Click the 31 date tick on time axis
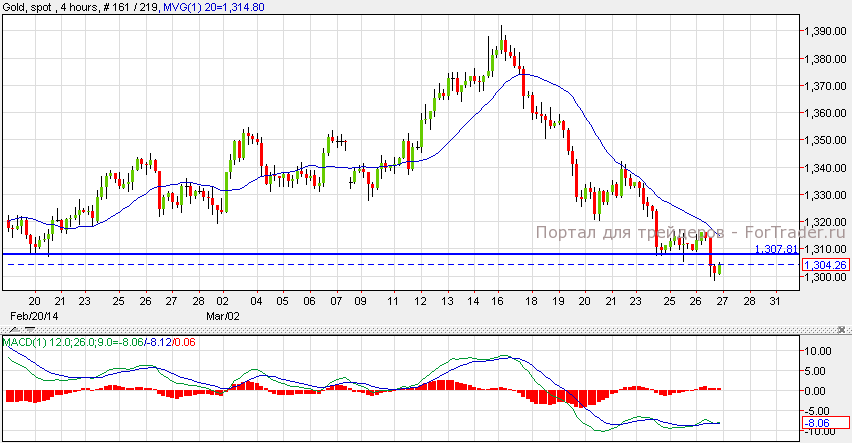The width and height of the screenshot is (852, 443). [774, 301]
